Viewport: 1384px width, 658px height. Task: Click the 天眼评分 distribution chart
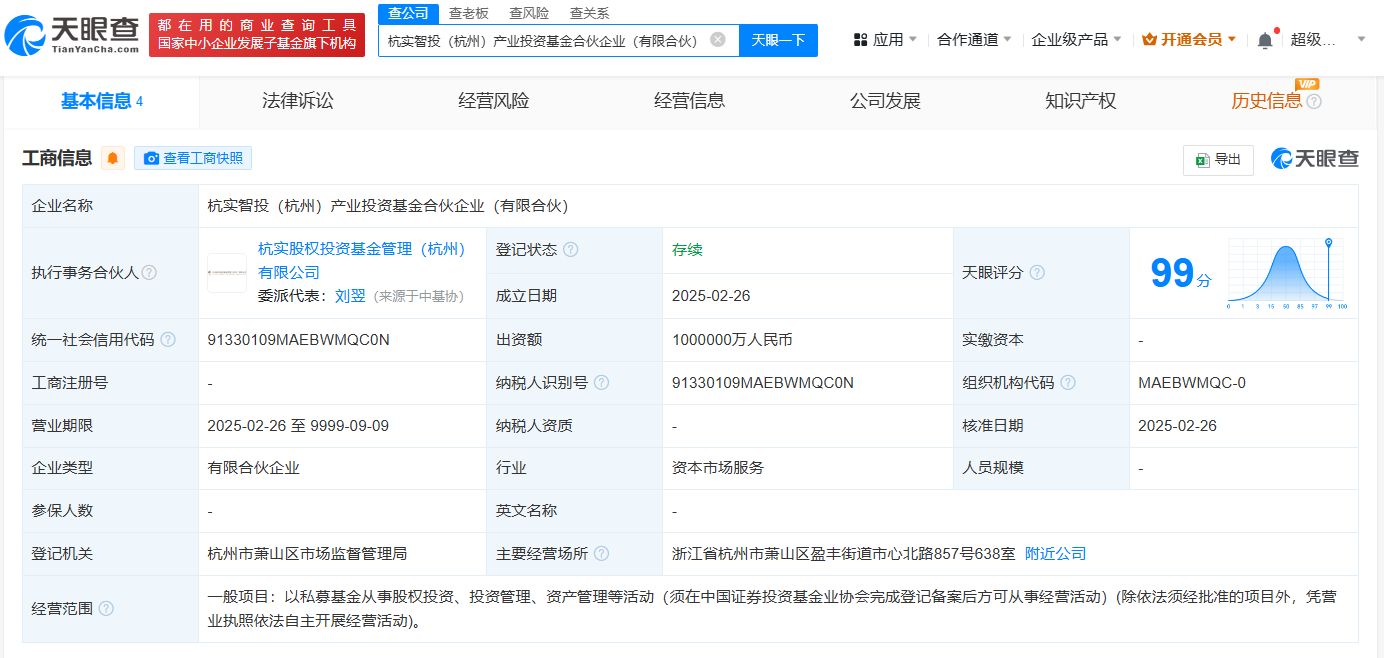[x=1287, y=274]
